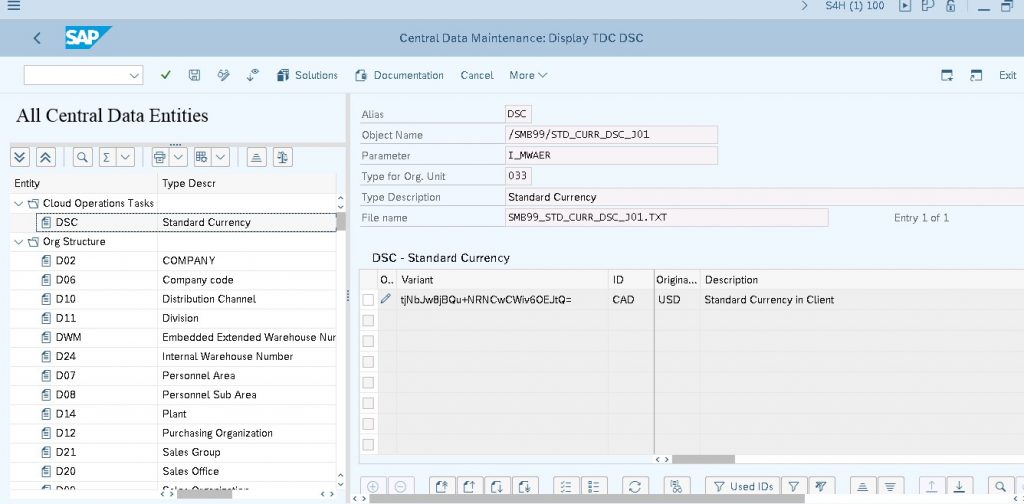Open the SAP main menu hamburger icon
This screenshot has height=504, width=1024.
[12, 6]
